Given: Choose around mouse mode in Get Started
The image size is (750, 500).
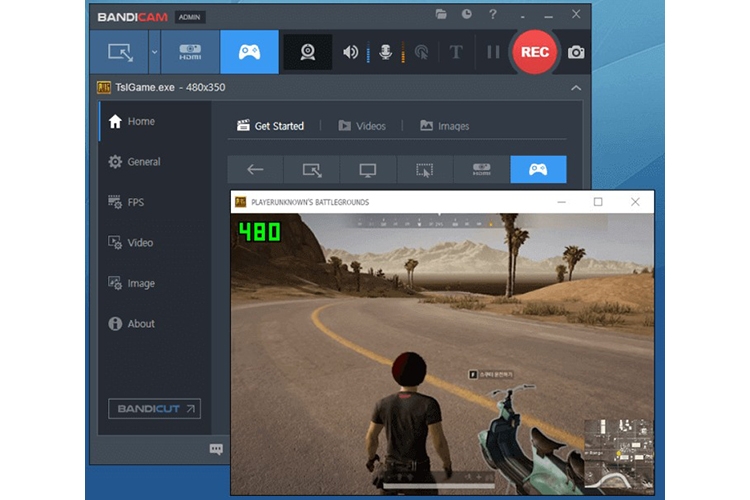Looking at the screenshot, I should click(425, 169).
